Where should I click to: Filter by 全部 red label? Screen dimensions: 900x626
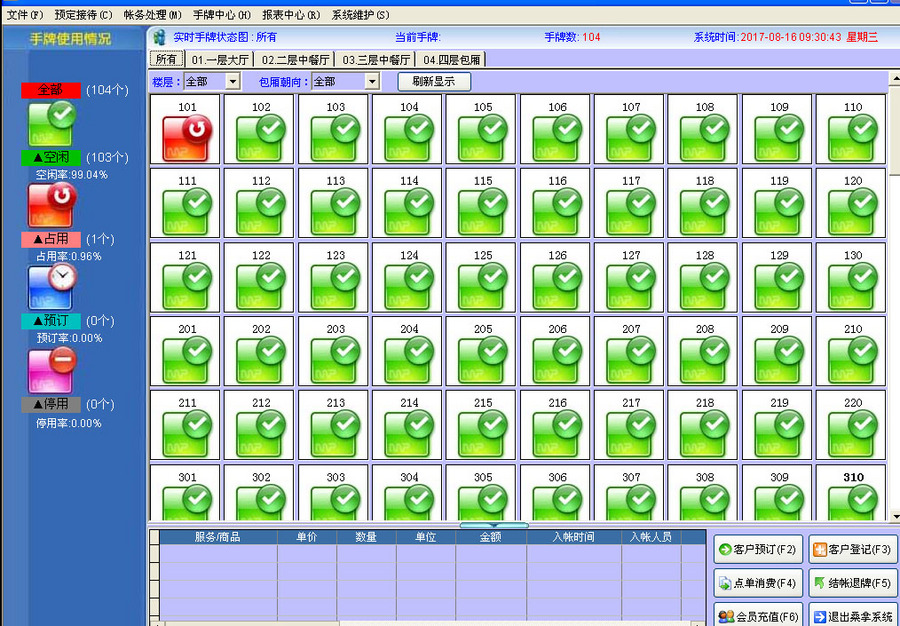51,90
